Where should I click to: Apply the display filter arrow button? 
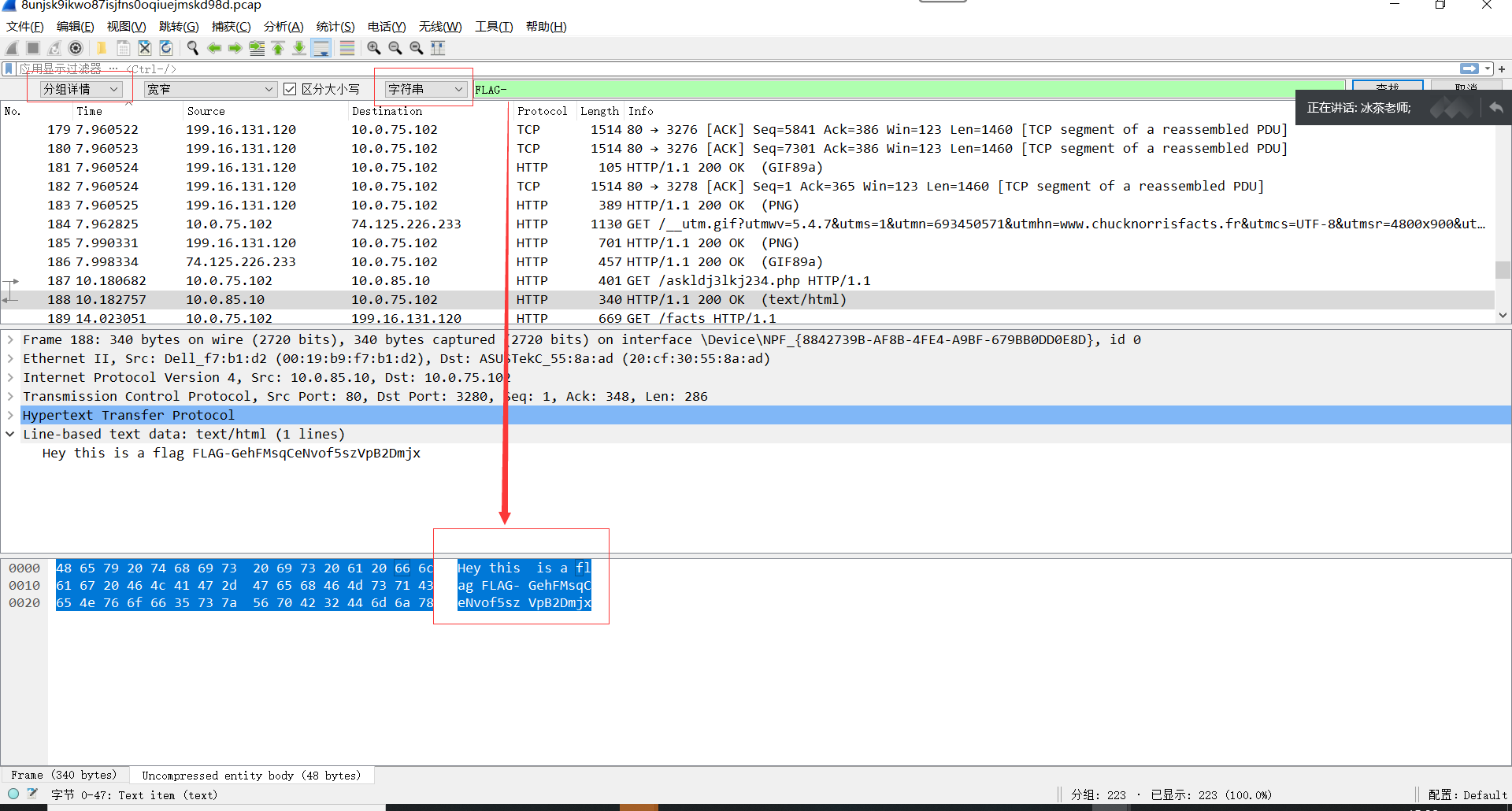[x=1469, y=69]
